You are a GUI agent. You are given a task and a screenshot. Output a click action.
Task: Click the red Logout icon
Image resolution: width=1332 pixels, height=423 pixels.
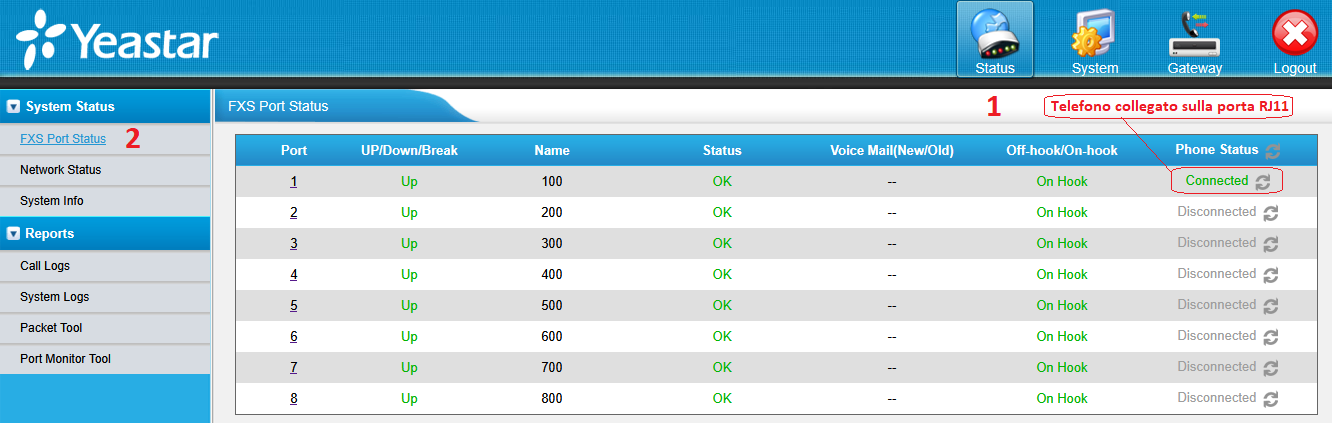pyautogui.click(x=1294, y=40)
